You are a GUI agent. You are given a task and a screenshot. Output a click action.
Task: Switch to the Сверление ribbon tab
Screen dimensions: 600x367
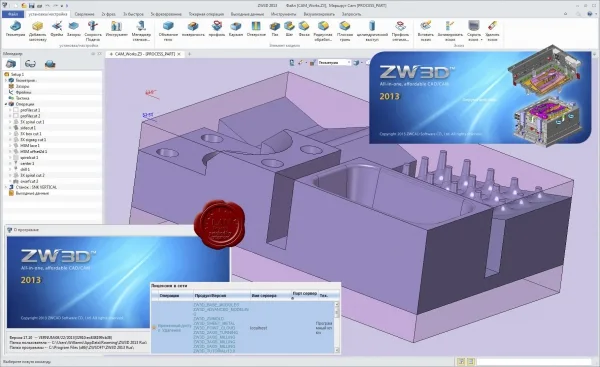[x=84, y=14]
